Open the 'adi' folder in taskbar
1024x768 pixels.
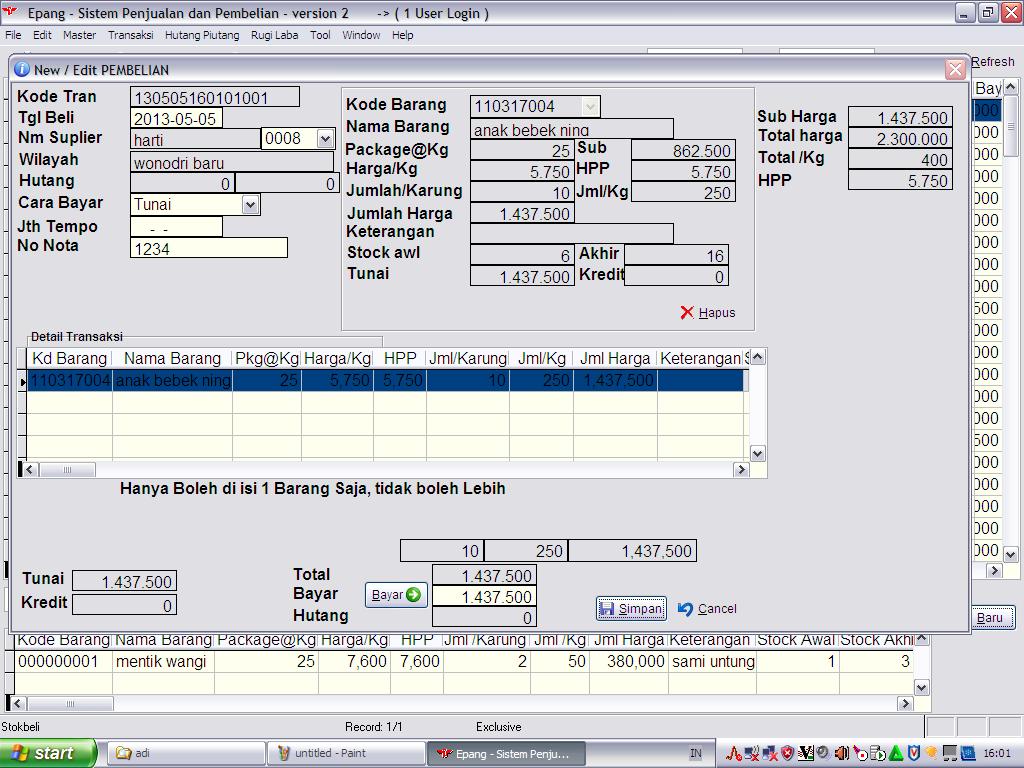click(x=187, y=753)
